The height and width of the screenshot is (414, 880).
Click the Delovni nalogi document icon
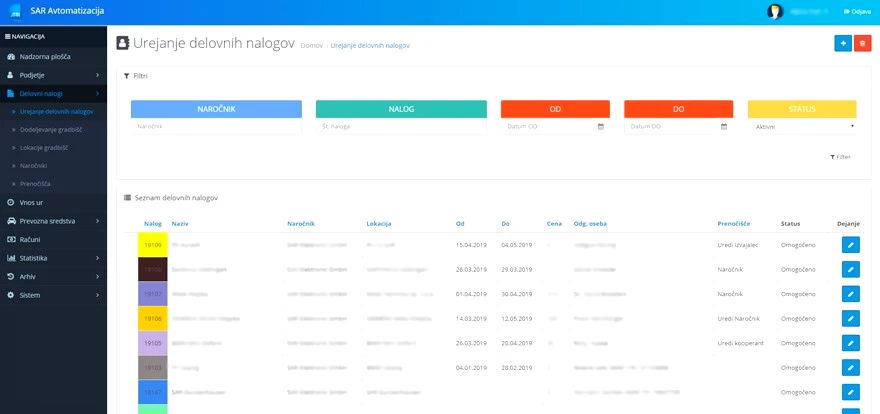click(x=10, y=94)
